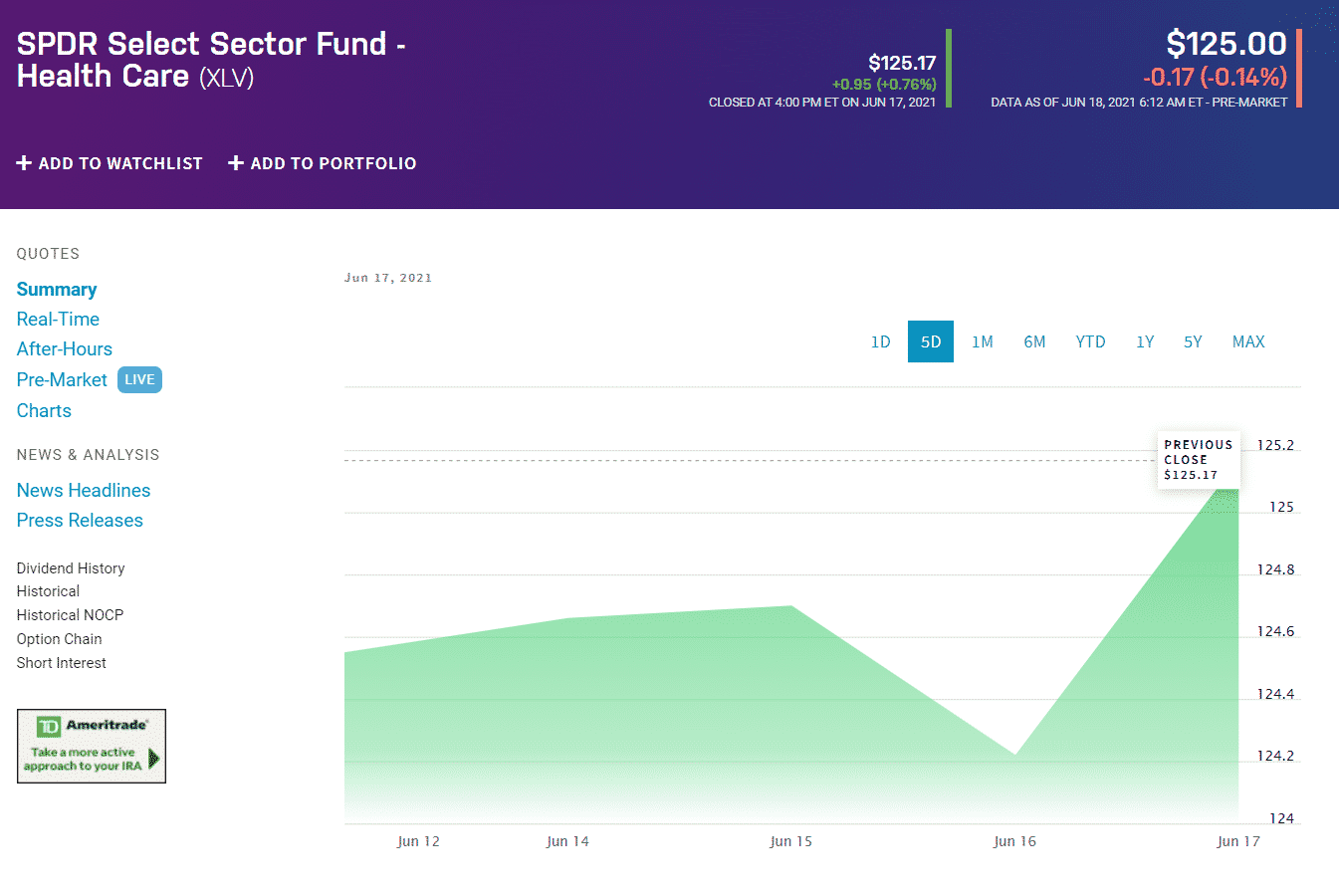This screenshot has height=896, width=1339.
Task: Show year-to-date YTD chart
Action: pos(1090,341)
